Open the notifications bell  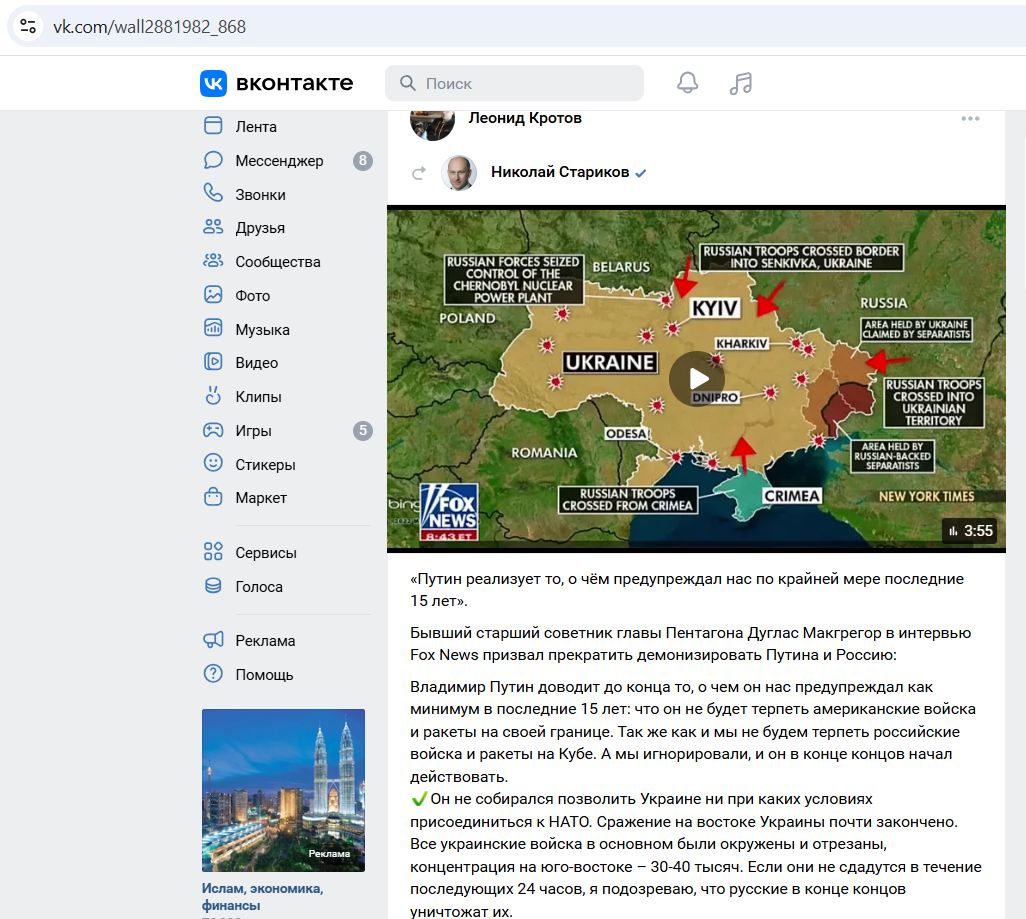[688, 82]
